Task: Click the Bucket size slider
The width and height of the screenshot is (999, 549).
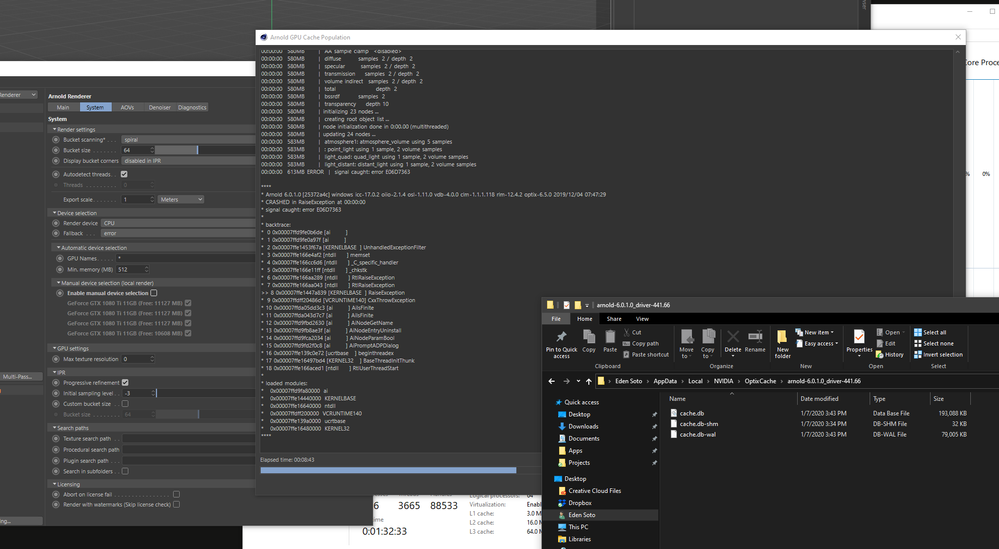Action: 205,150
